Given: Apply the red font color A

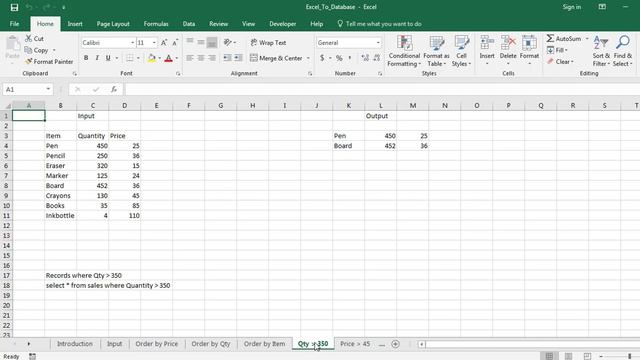Looking at the screenshot, I should [x=168, y=58].
